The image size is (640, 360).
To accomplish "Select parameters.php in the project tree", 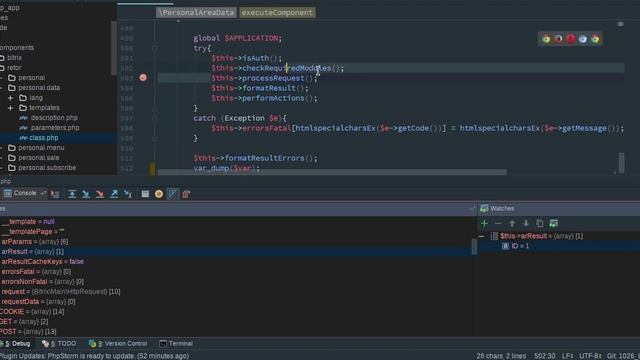I will 55,128.
